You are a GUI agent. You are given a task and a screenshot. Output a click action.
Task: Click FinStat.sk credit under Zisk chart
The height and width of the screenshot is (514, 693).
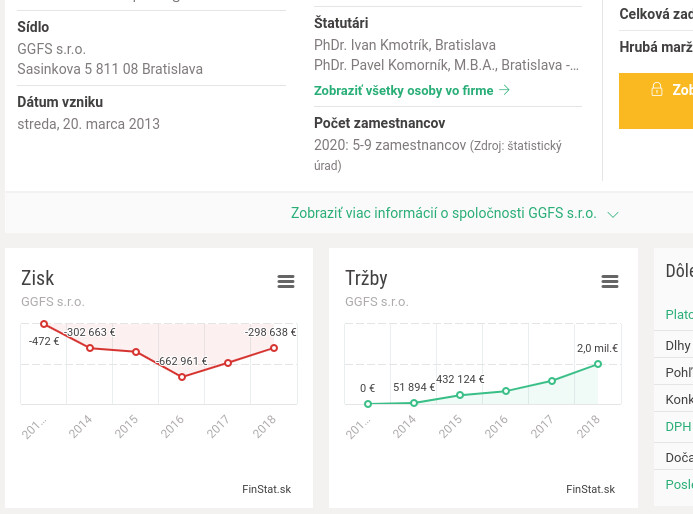(x=266, y=489)
